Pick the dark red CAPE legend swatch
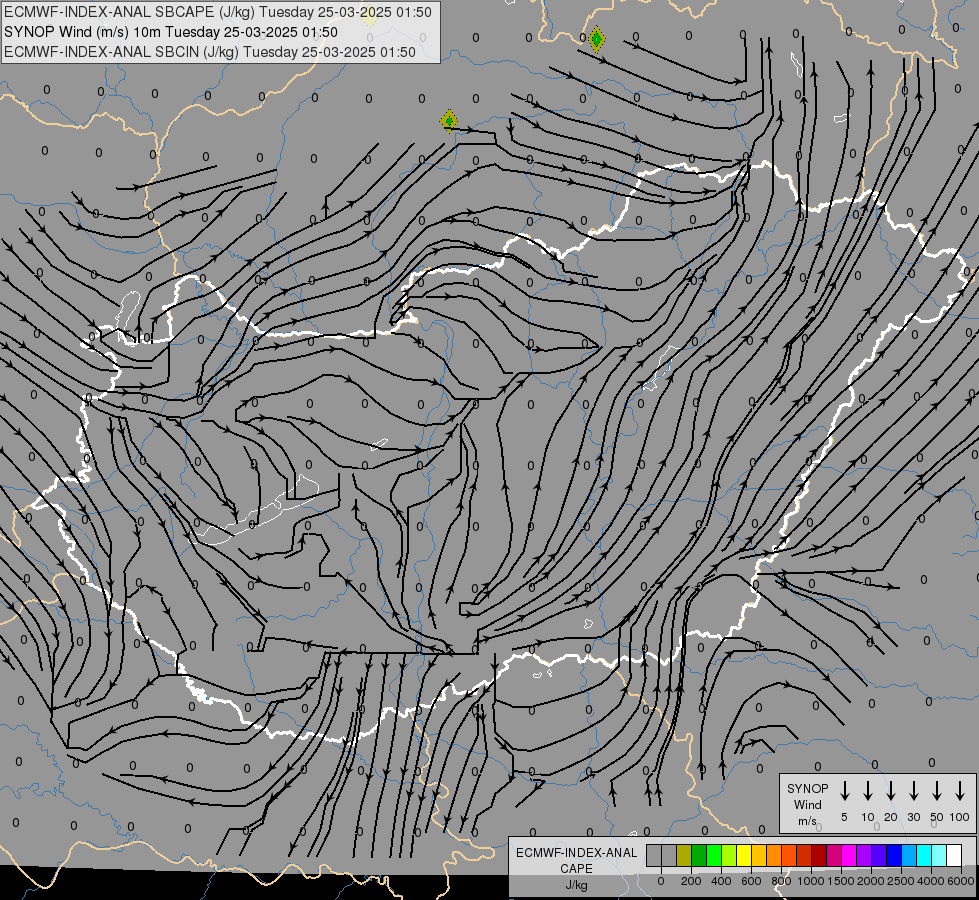979x900 pixels. [x=819, y=855]
